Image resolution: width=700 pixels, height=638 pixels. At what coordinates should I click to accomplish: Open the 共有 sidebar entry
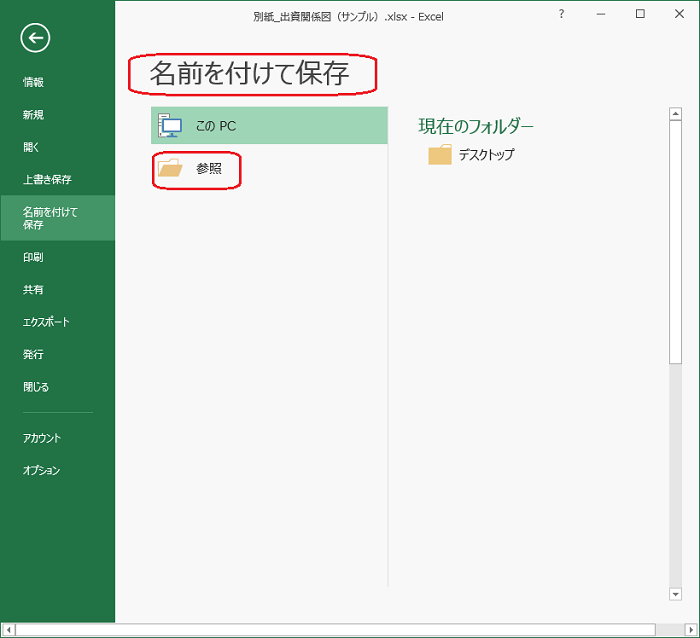33,290
